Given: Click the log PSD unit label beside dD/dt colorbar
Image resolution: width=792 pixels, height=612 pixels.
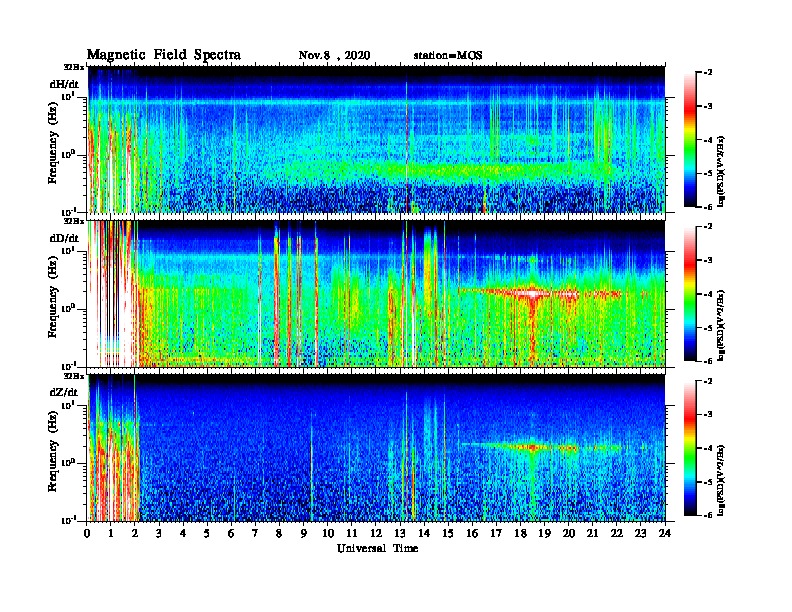Looking at the screenshot, I should (x=721, y=325).
